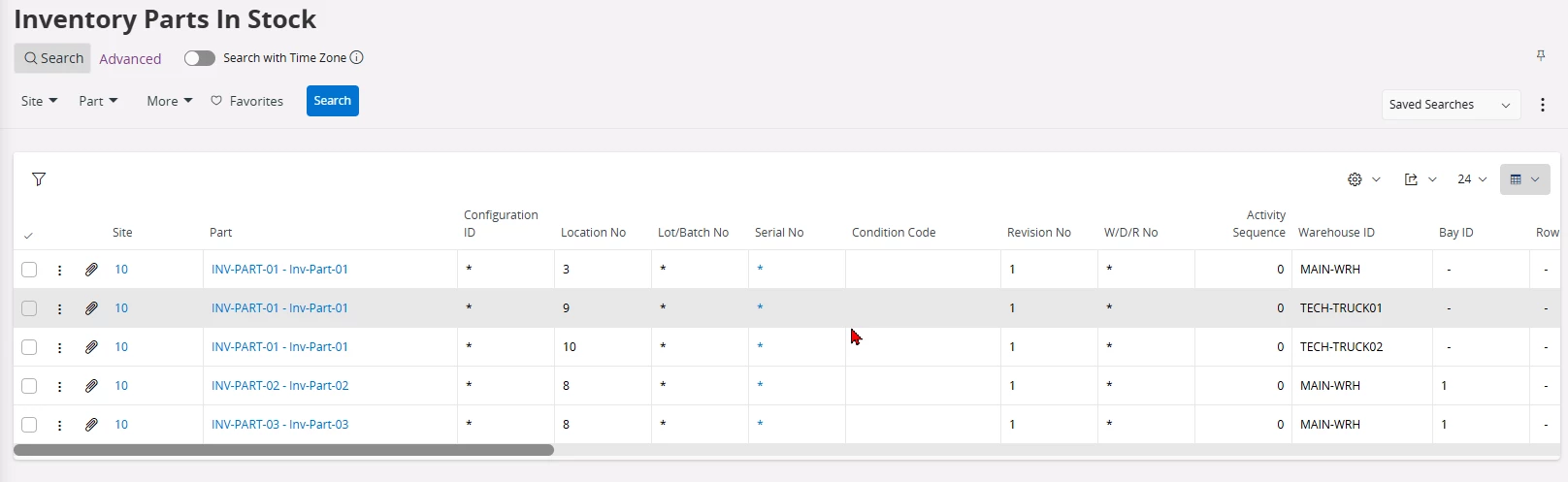The width and height of the screenshot is (1568, 482).
Task: Open the Saved Searches dropdown
Action: 1451,105
